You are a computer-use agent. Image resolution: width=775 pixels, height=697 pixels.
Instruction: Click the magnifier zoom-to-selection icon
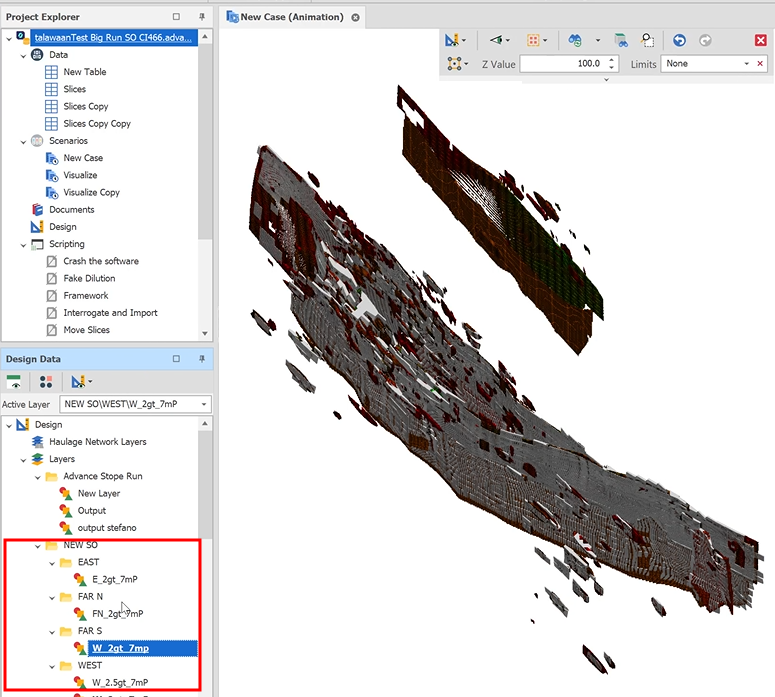point(648,41)
